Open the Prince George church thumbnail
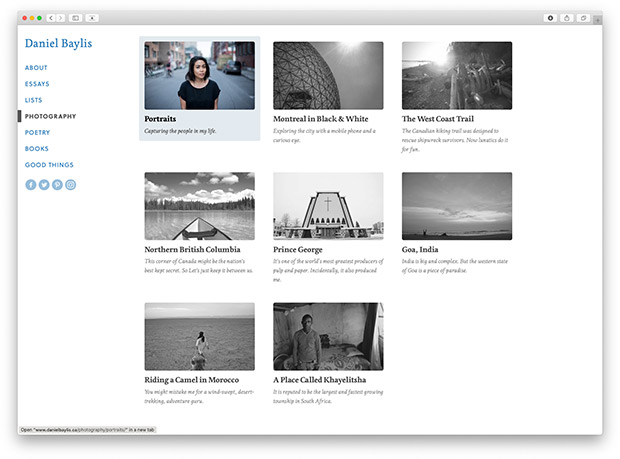This screenshot has height=459, width=620. 327,206
